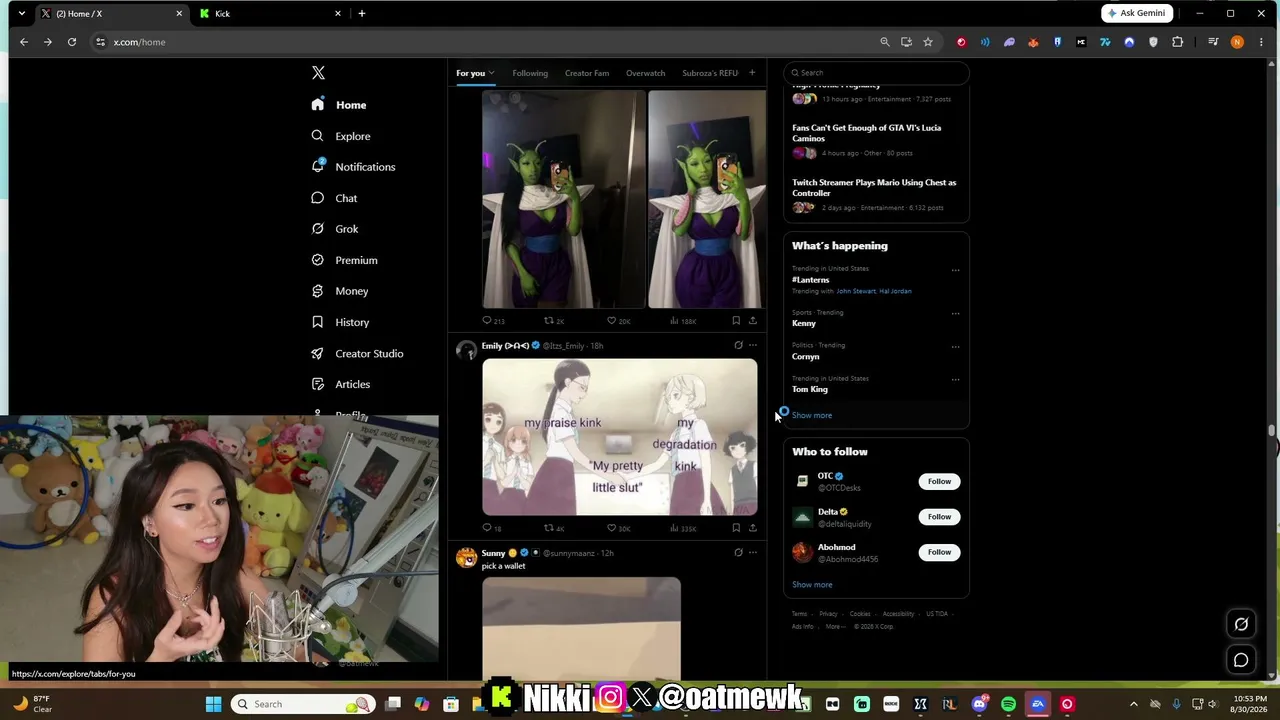Switch to the Creator Fam tab

(587, 73)
